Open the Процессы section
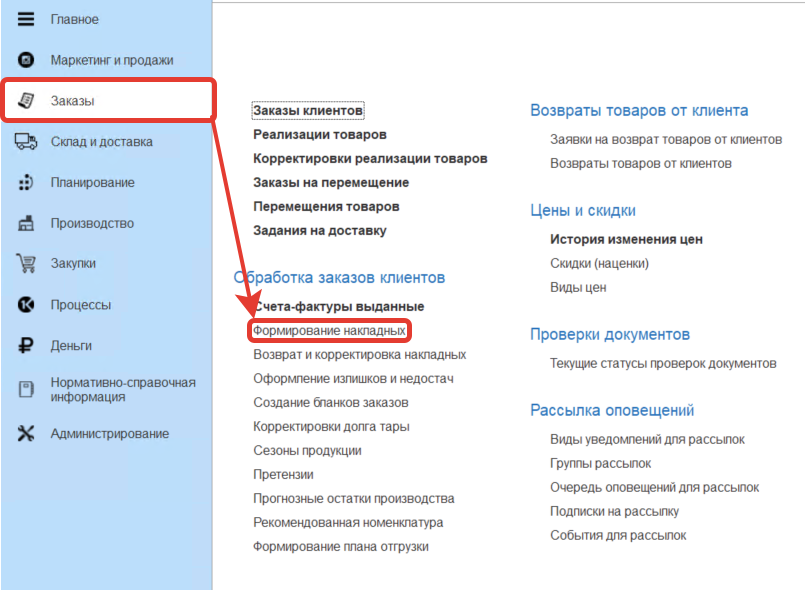805x590 pixels. (x=81, y=304)
